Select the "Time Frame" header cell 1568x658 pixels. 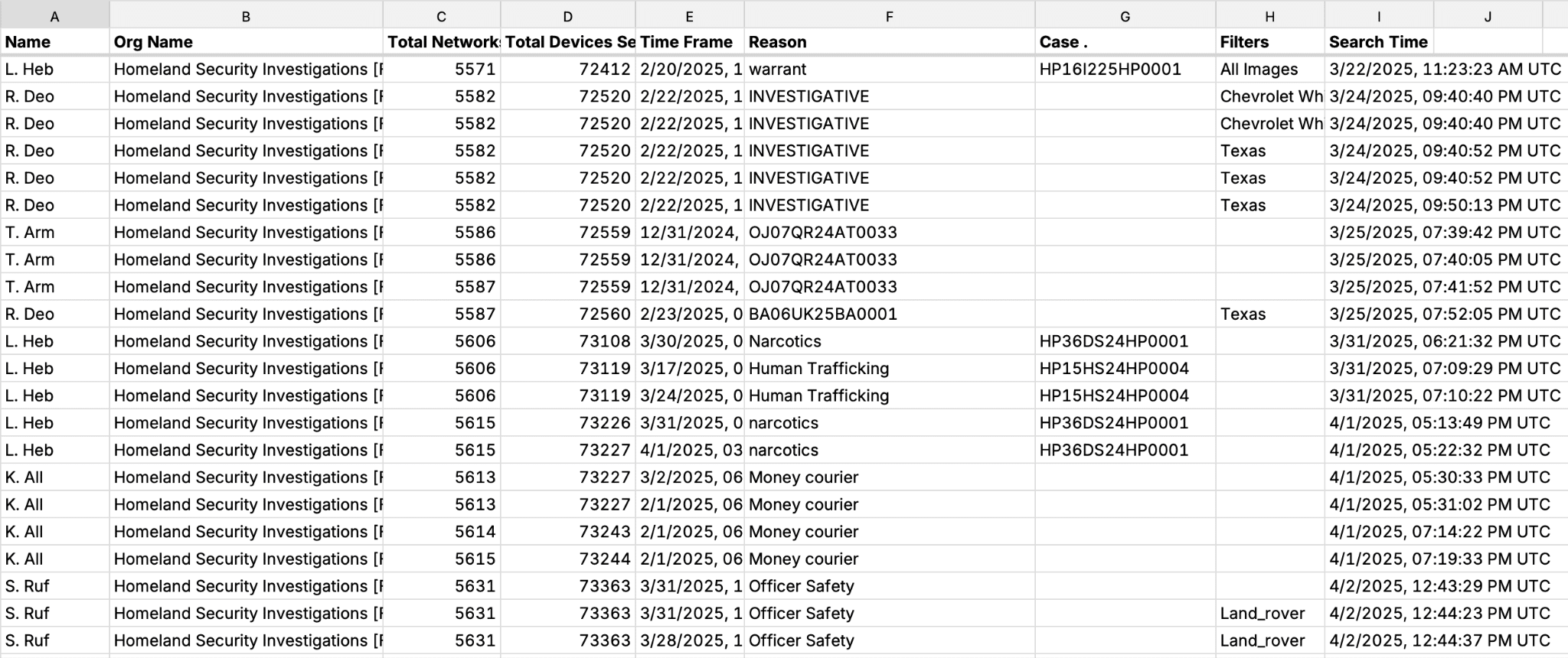(x=689, y=42)
